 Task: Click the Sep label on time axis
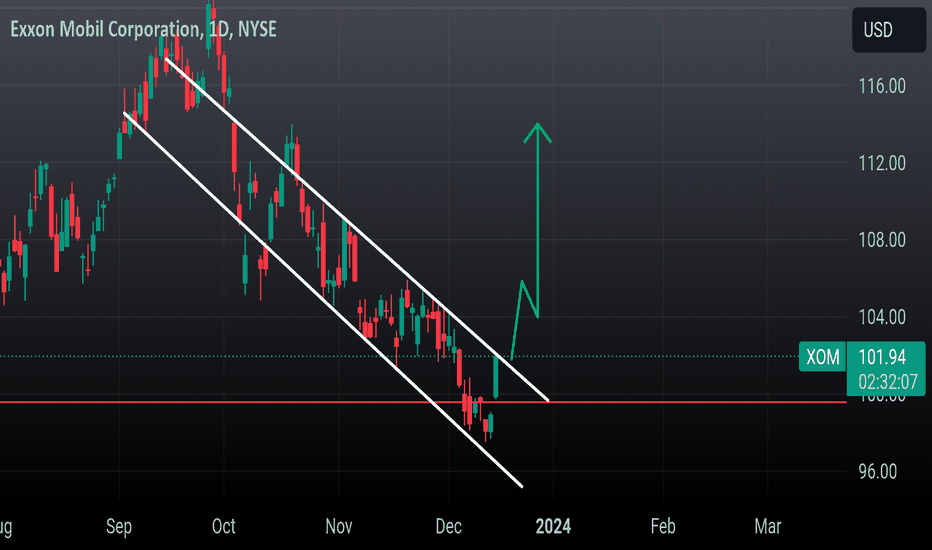[119, 526]
